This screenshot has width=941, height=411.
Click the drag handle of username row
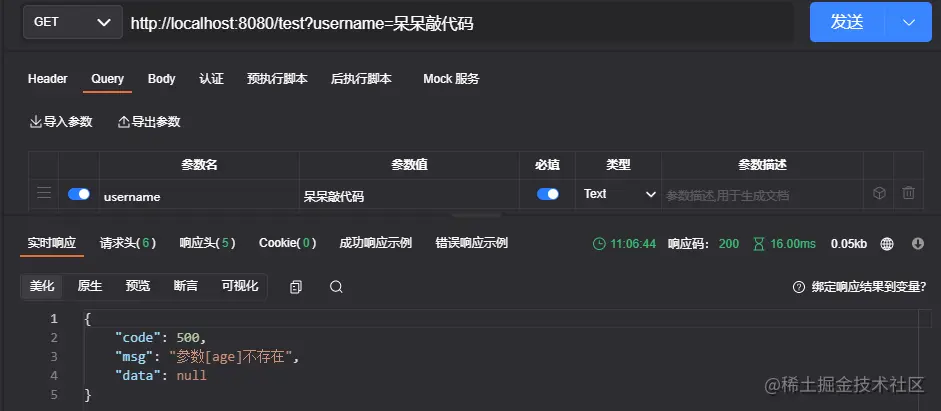pos(44,193)
